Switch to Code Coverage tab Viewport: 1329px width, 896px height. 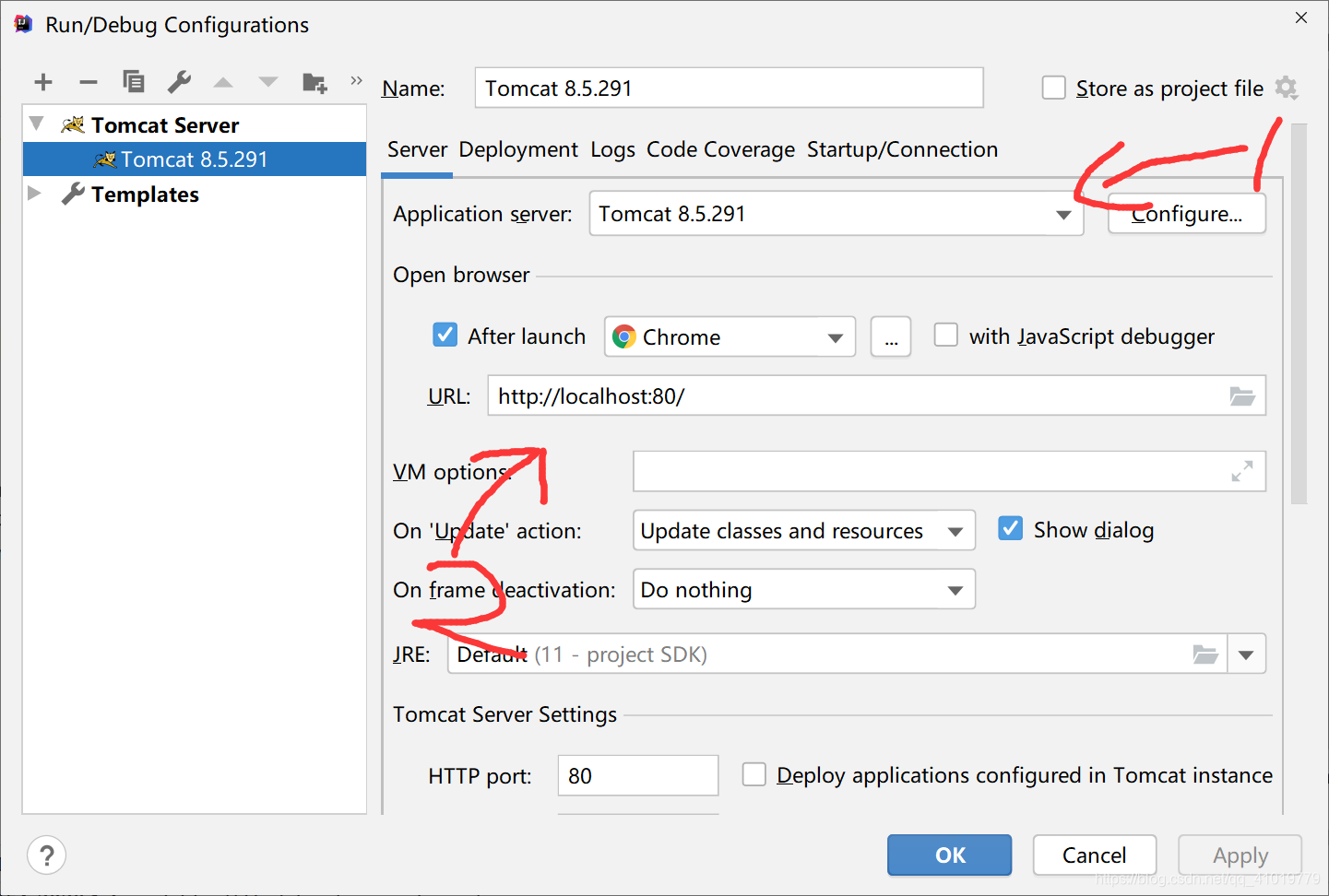720,149
